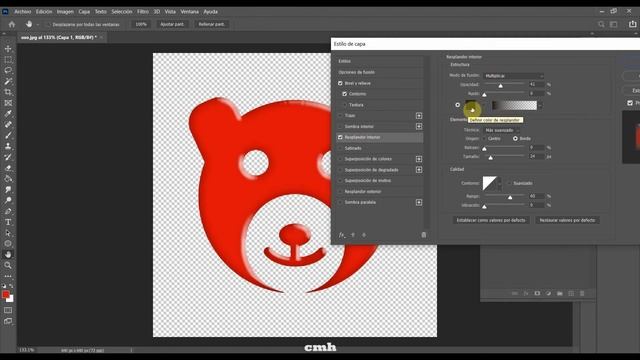Viewport: 640px width, 360px height.
Task: Enable the Suavizado checkbox
Action: click(509, 183)
